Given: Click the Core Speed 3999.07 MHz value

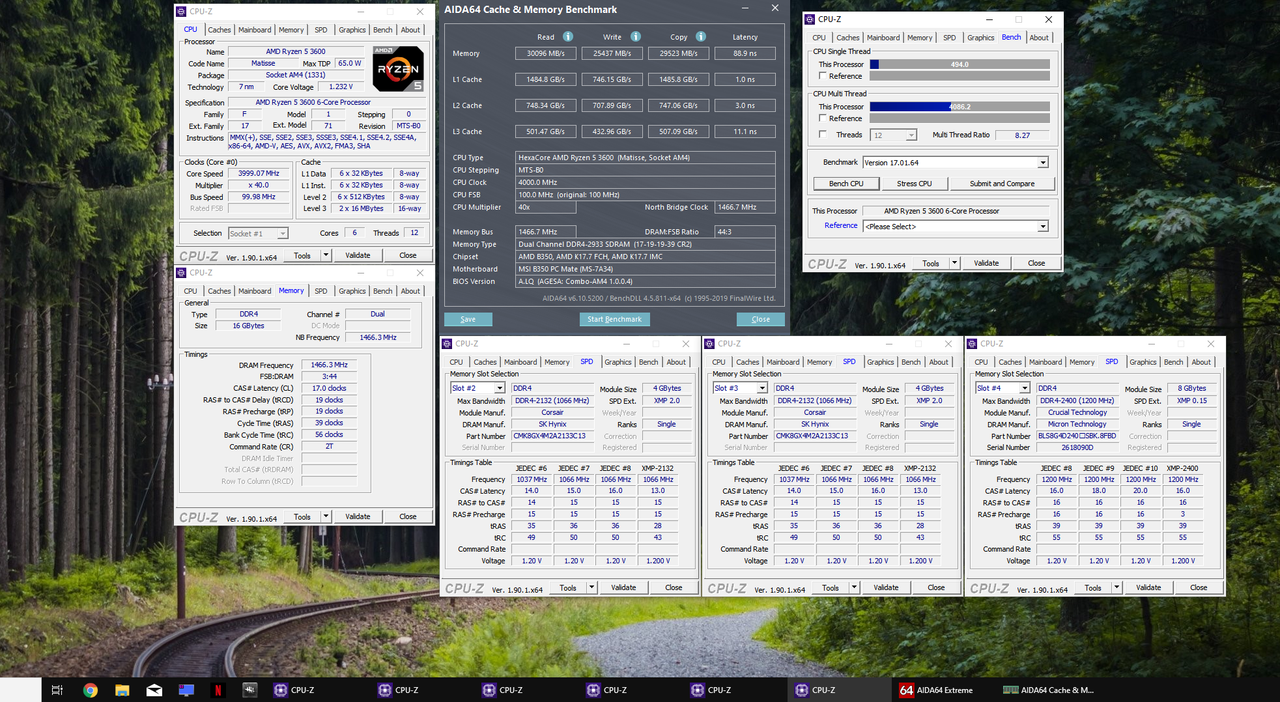Looking at the screenshot, I should tap(259, 173).
